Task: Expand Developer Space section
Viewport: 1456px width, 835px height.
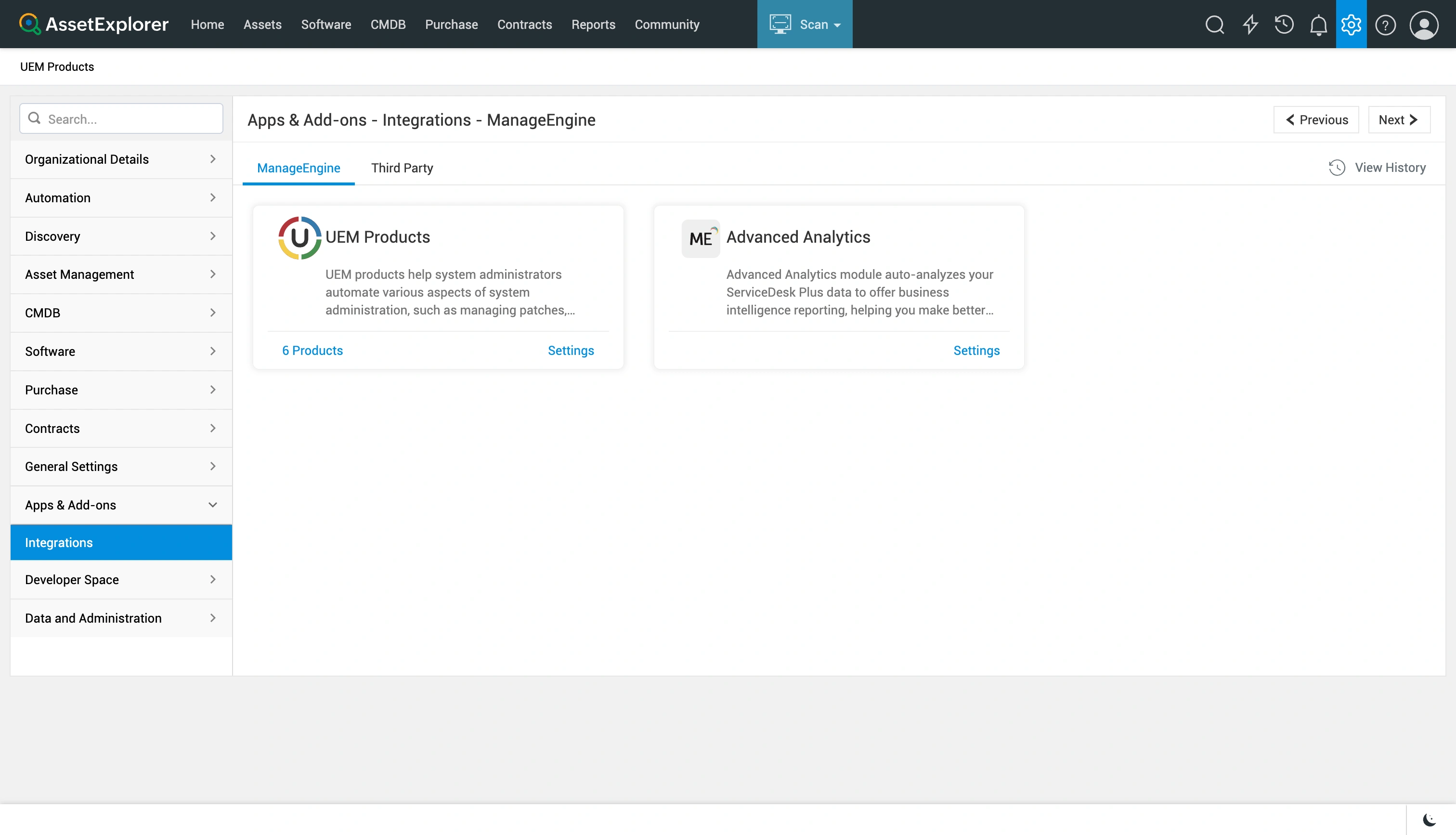Action: 121,579
